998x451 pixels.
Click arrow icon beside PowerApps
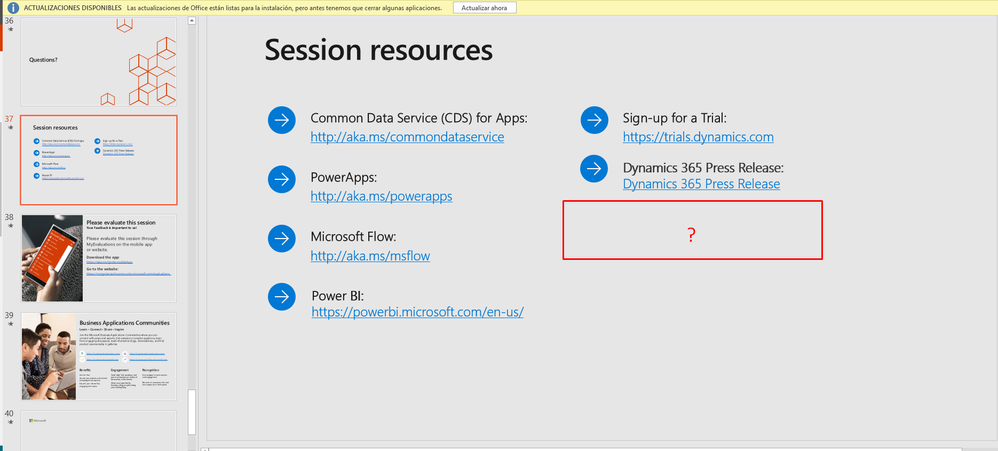click(x=282, y=179)
